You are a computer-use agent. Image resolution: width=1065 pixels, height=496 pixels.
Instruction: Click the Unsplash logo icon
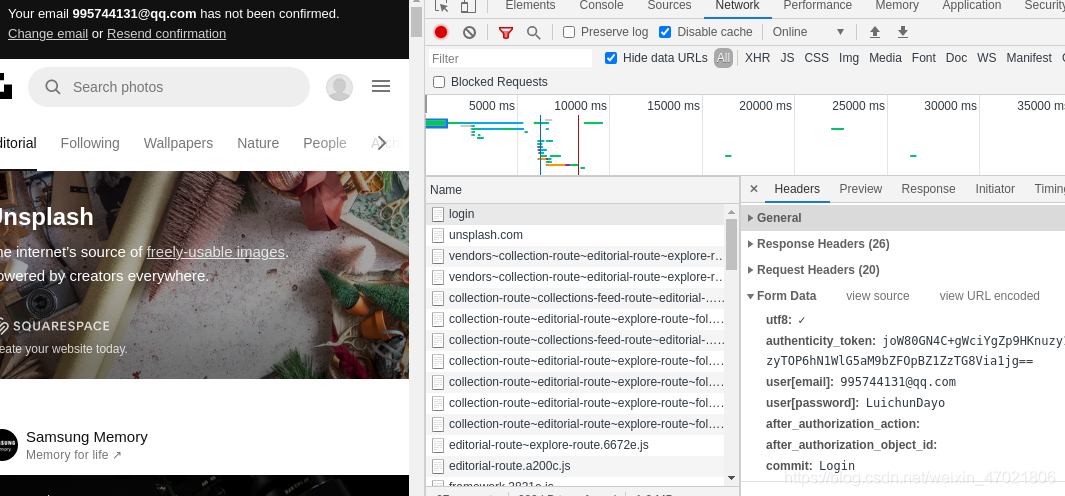point(5,86)
